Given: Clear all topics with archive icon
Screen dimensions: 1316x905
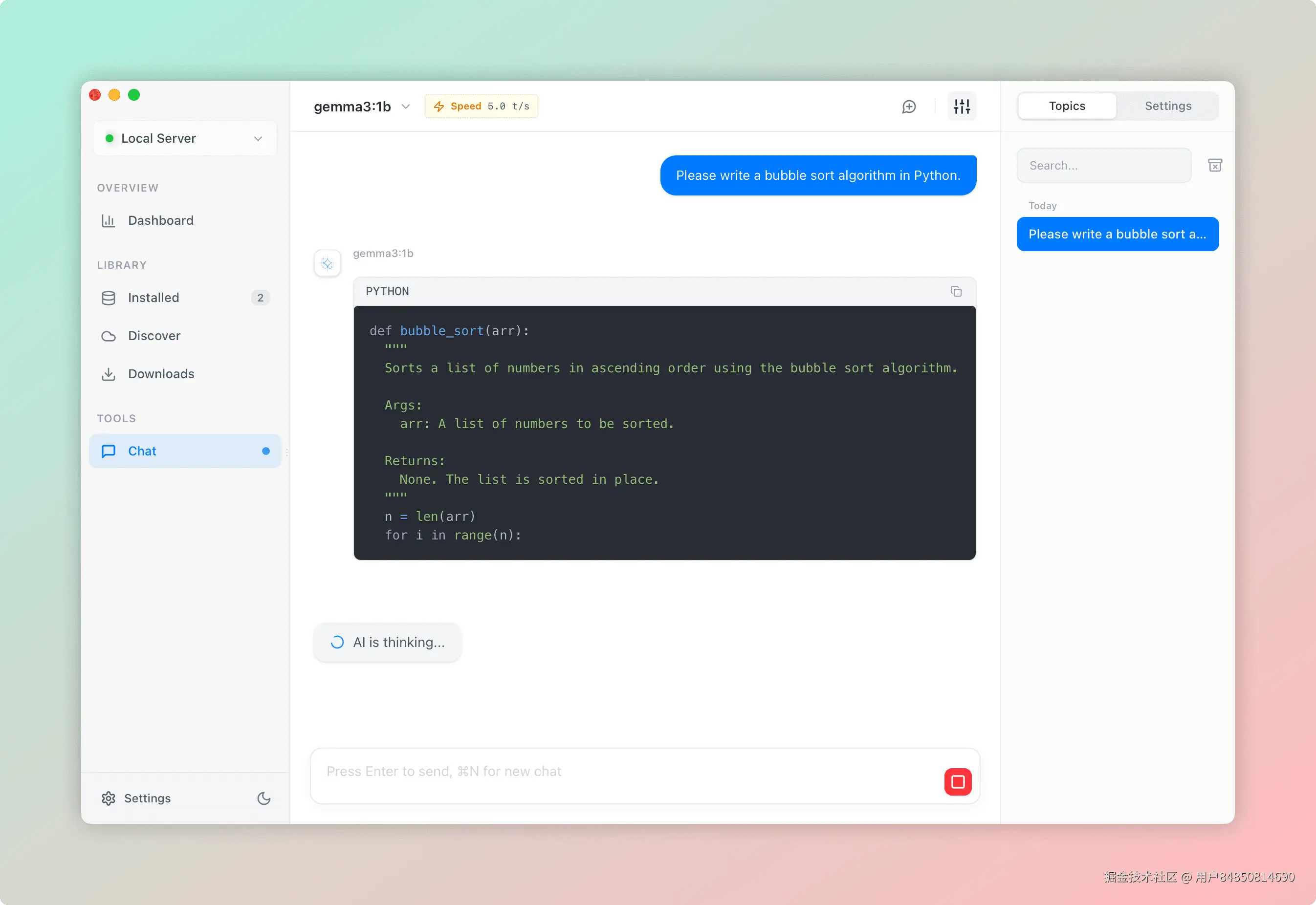Looking at the screenshot, I should click(x=1214, y=166).
